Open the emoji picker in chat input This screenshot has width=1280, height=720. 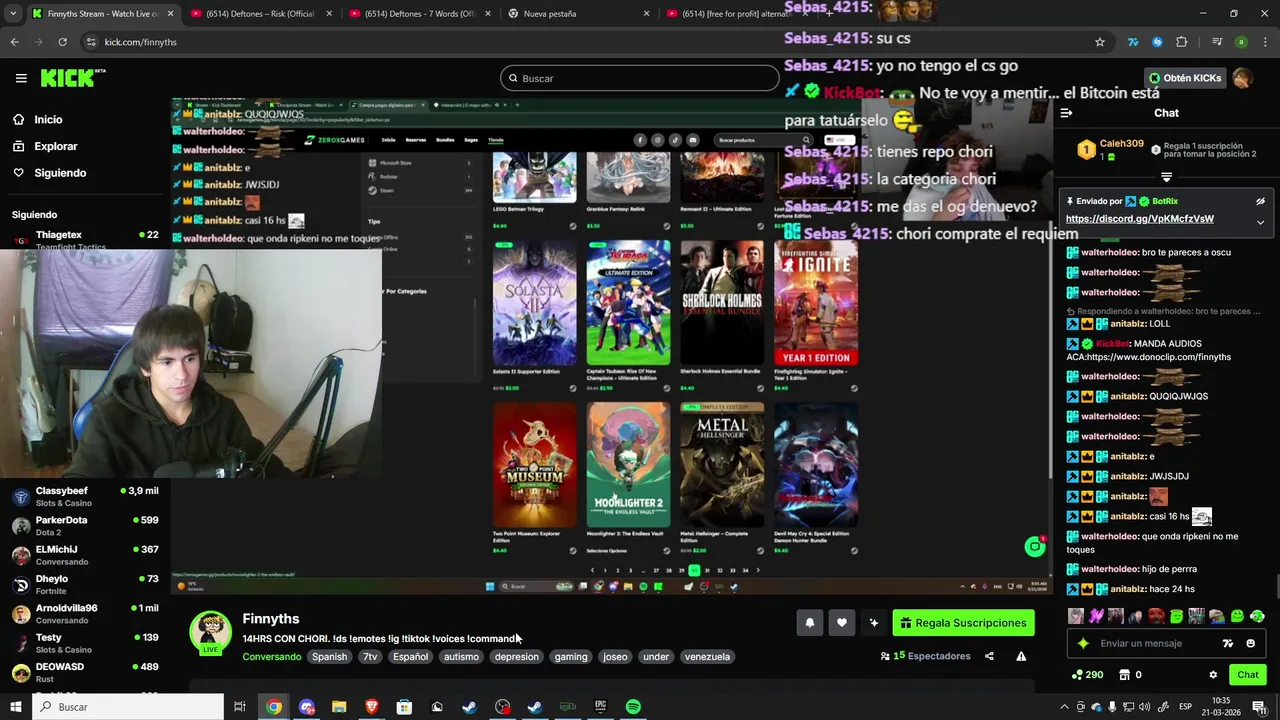(1250, 643)
